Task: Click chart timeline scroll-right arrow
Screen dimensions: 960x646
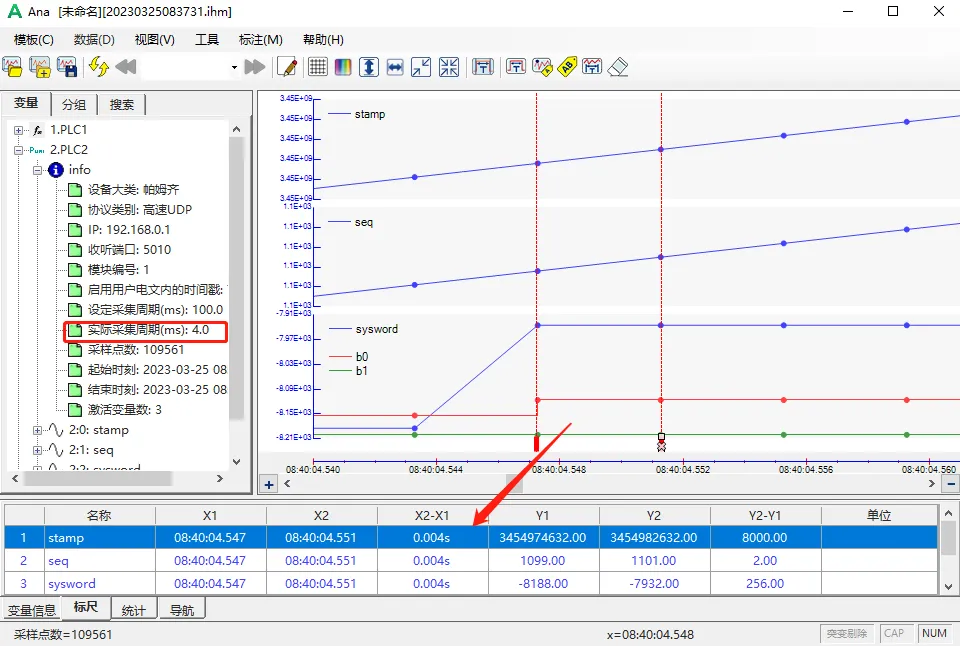Action: point(932,484)
